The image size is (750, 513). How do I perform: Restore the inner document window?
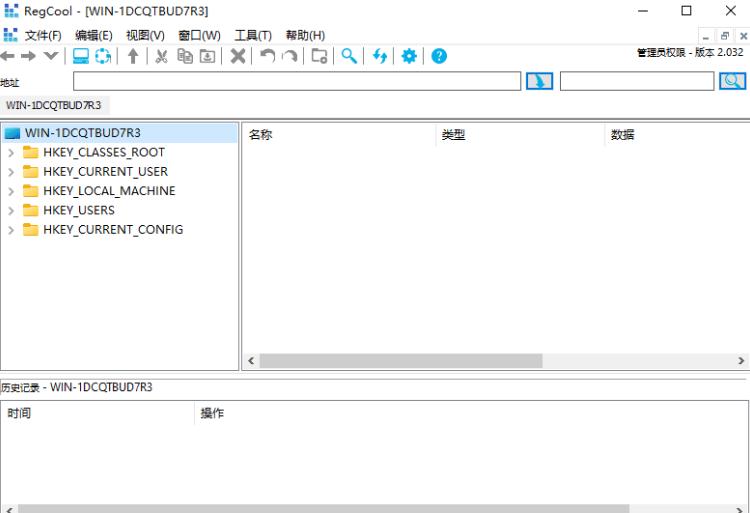point(724,36)
